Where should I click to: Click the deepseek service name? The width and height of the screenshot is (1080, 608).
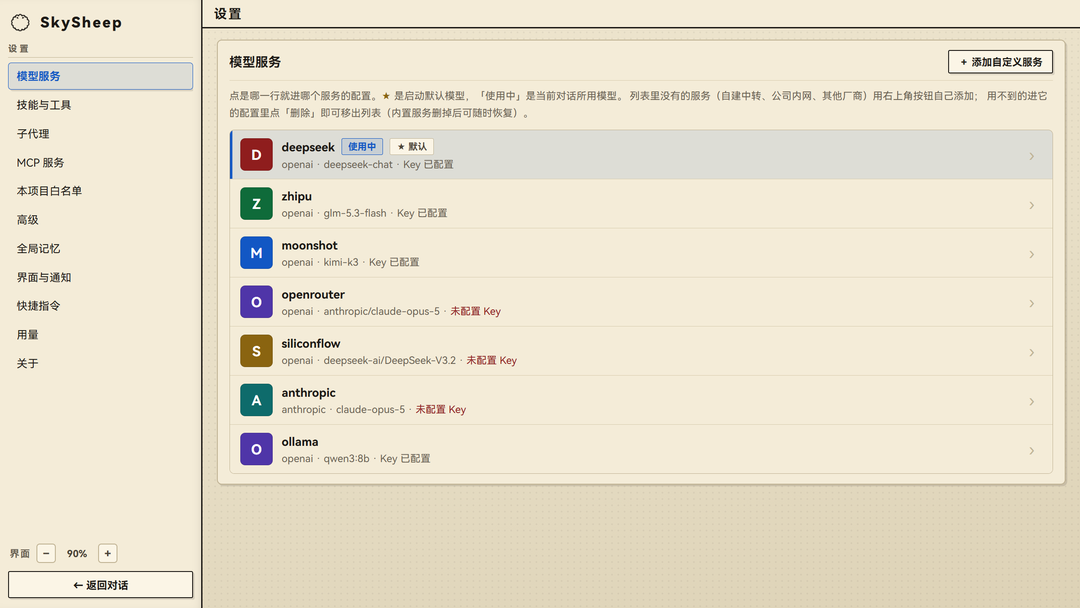(x=308, y=147)
